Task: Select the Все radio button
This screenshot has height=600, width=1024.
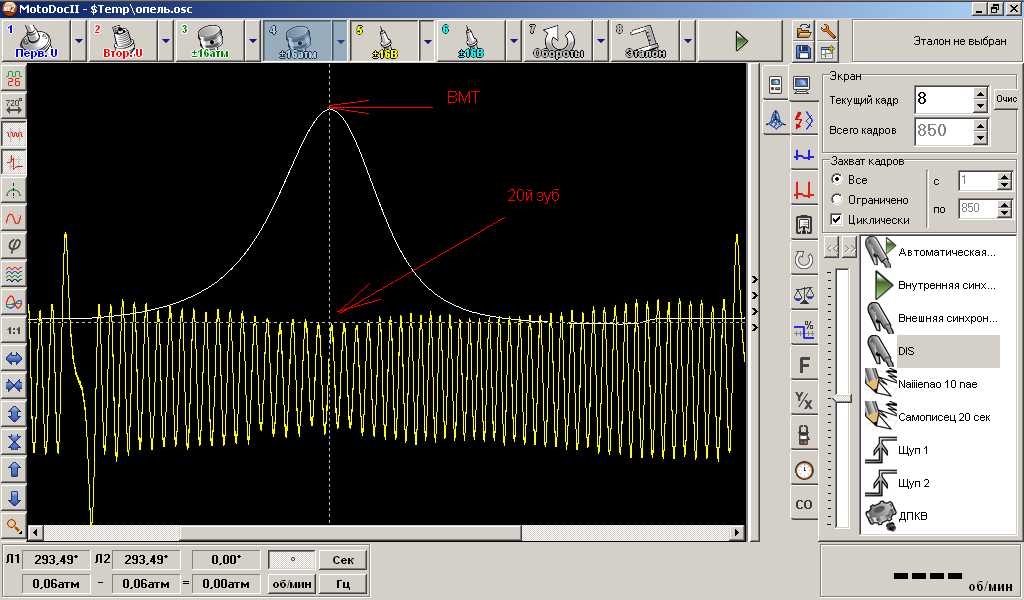Action: pyautogui.click(x=838, y=180)
